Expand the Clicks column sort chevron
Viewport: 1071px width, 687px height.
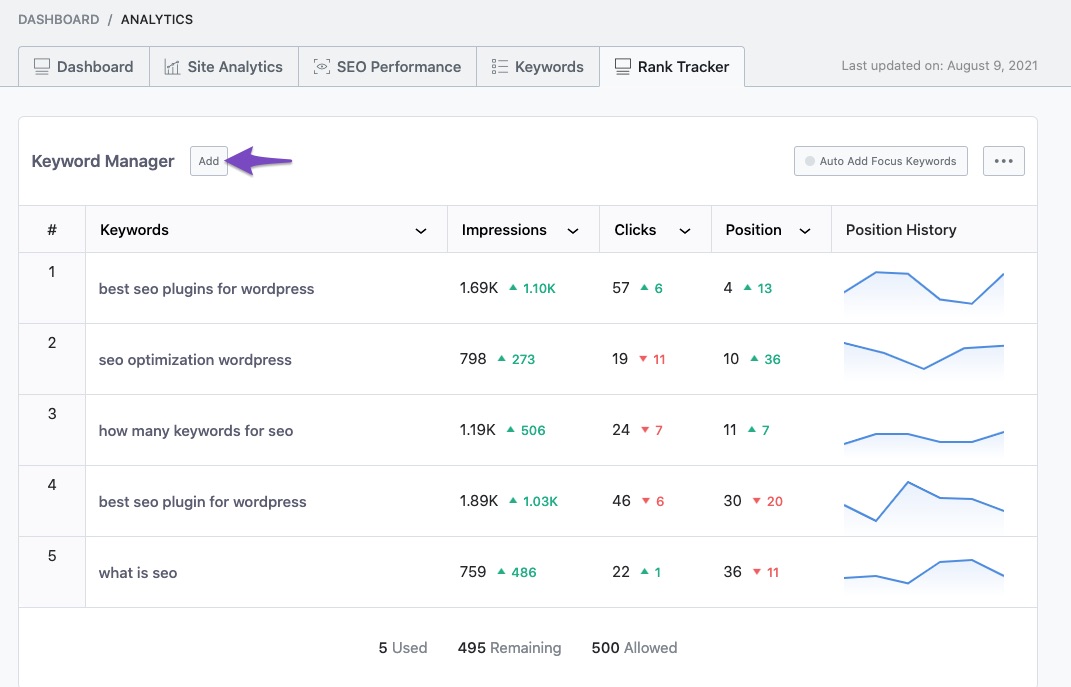coord(685,231)
